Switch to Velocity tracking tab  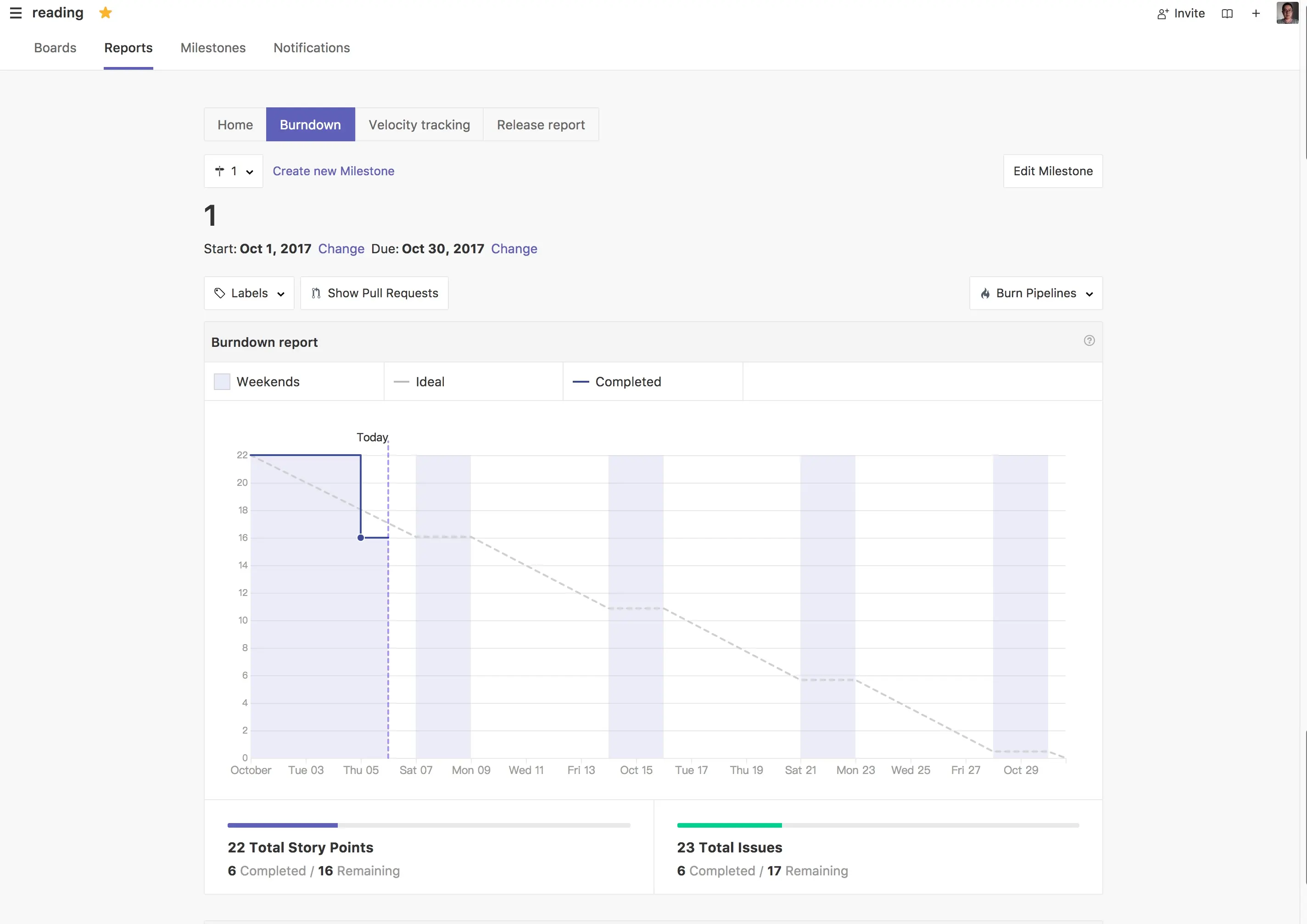[419, 125]
